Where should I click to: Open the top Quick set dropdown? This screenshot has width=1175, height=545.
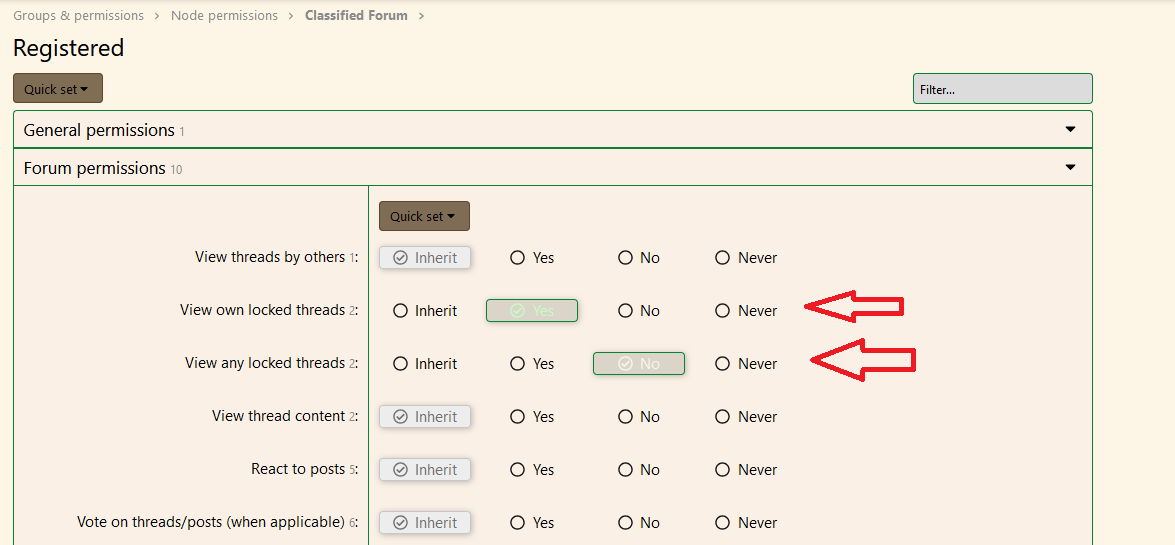58,88
